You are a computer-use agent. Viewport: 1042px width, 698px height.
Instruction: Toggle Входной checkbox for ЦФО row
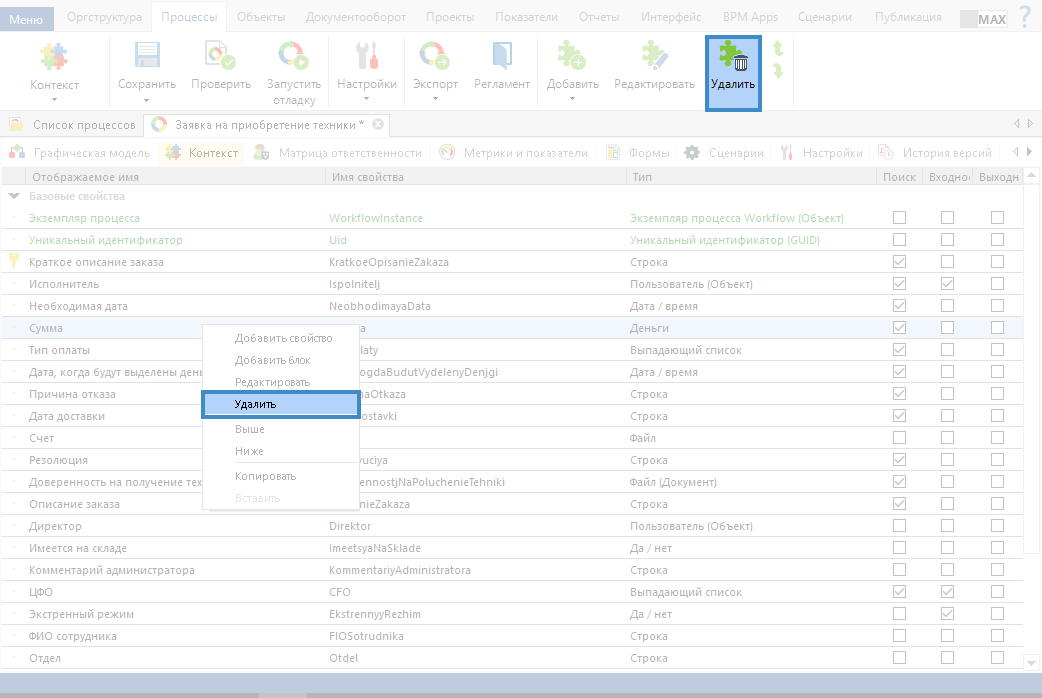point(947,592)
